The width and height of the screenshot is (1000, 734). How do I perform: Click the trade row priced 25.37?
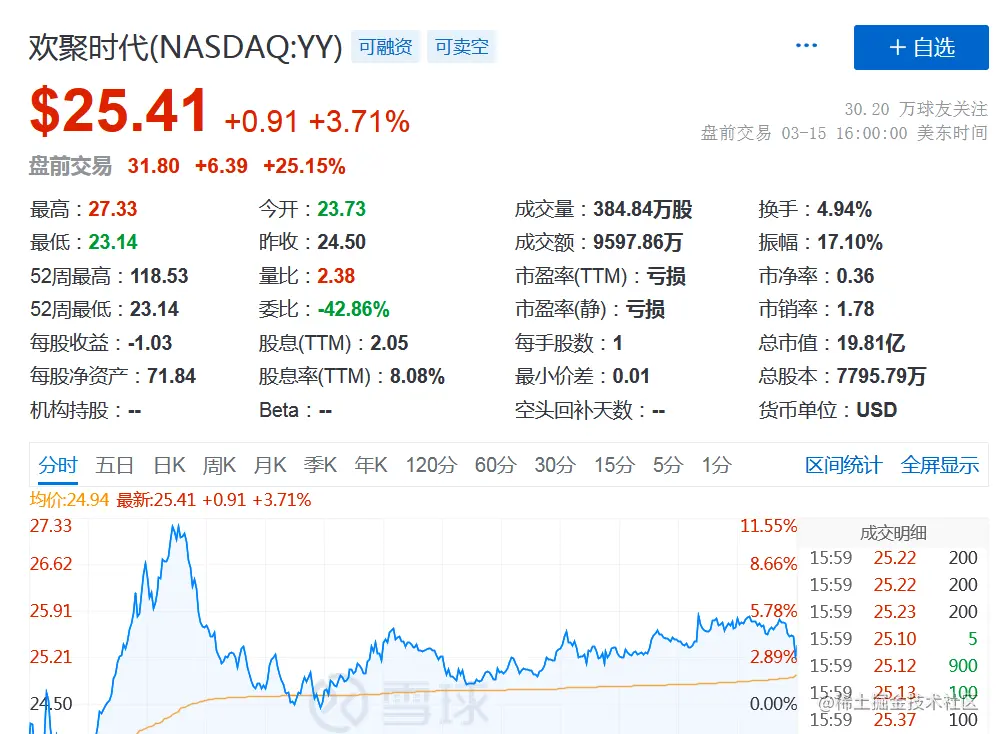point(893,720)
